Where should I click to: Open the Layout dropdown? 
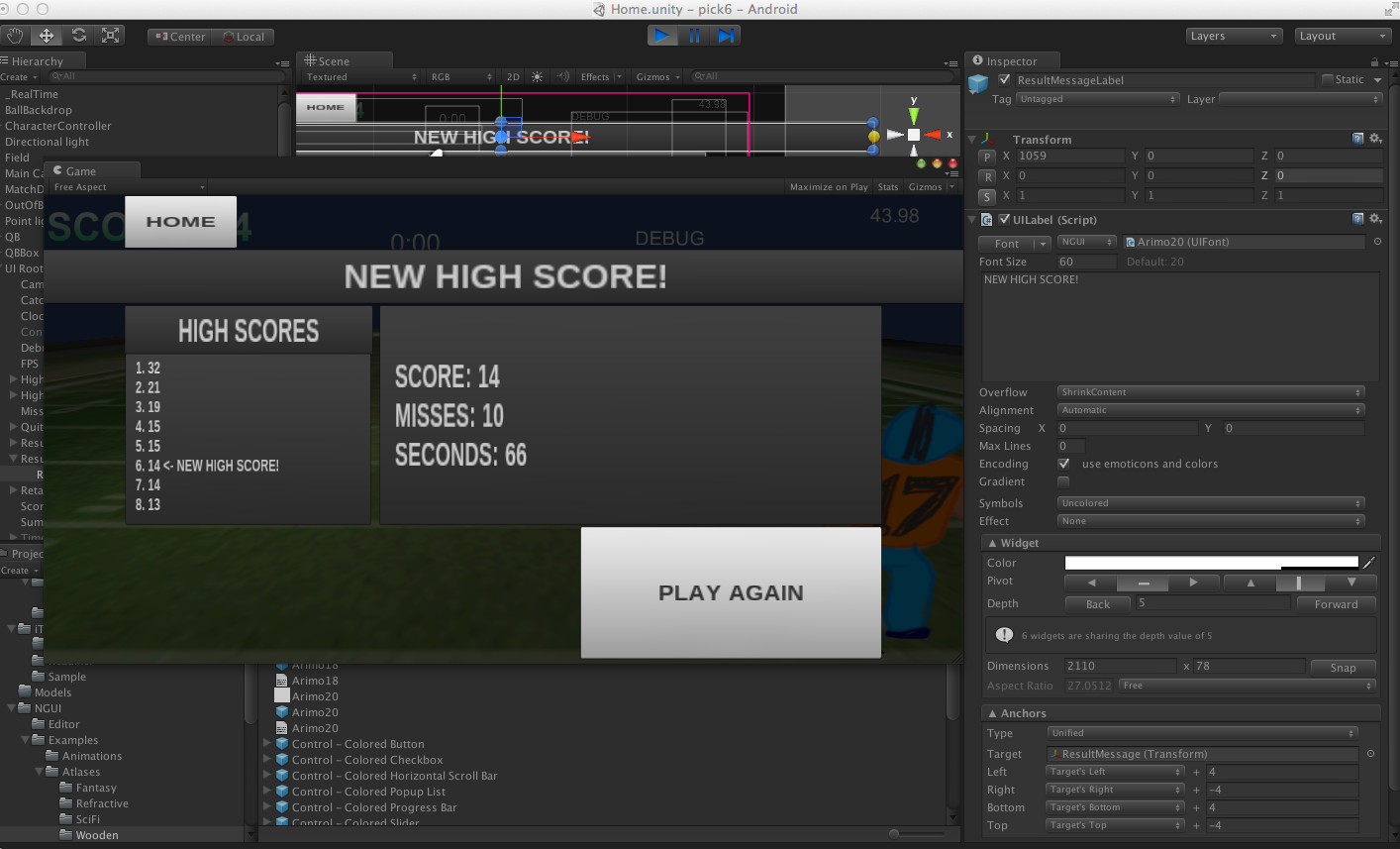pos(1344,36)
